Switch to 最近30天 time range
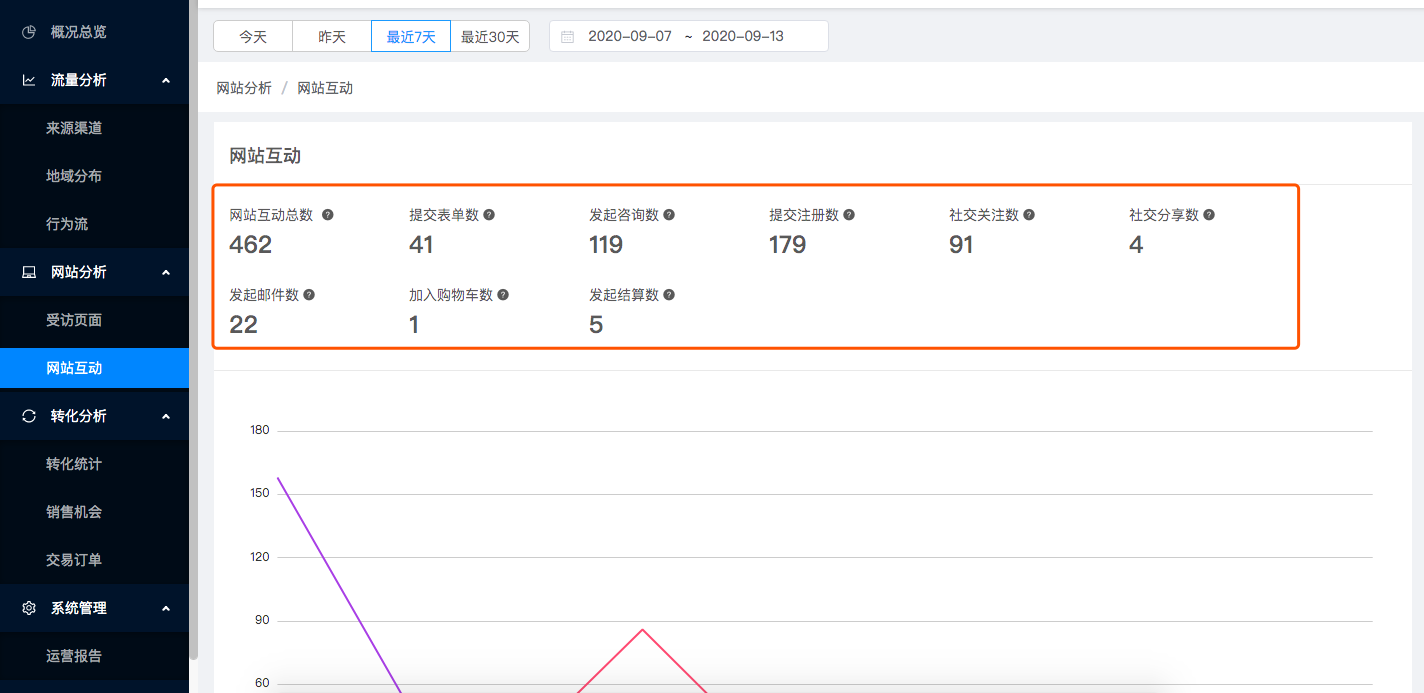Screen dimensions: 1424x693 click(490, 37)
